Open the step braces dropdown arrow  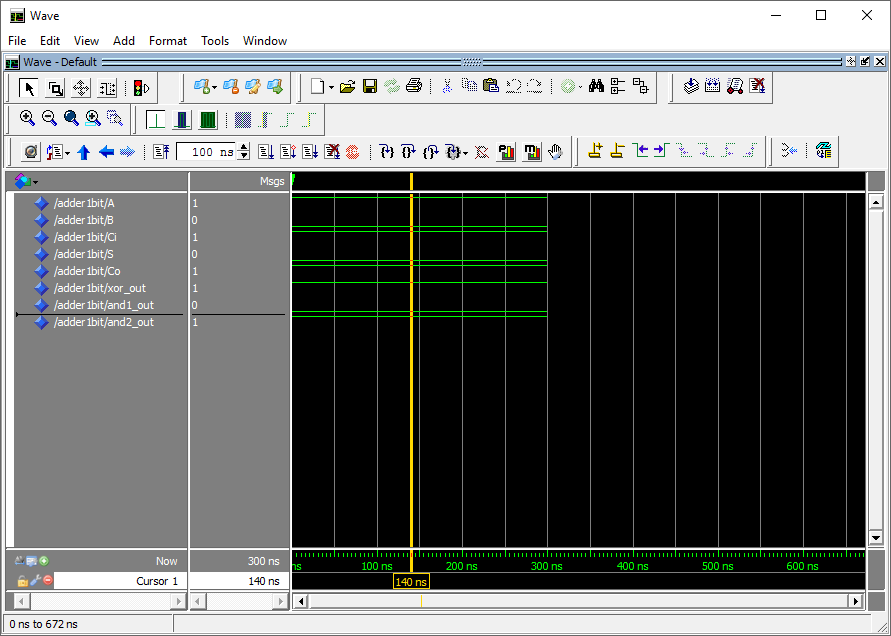[465, 153]
